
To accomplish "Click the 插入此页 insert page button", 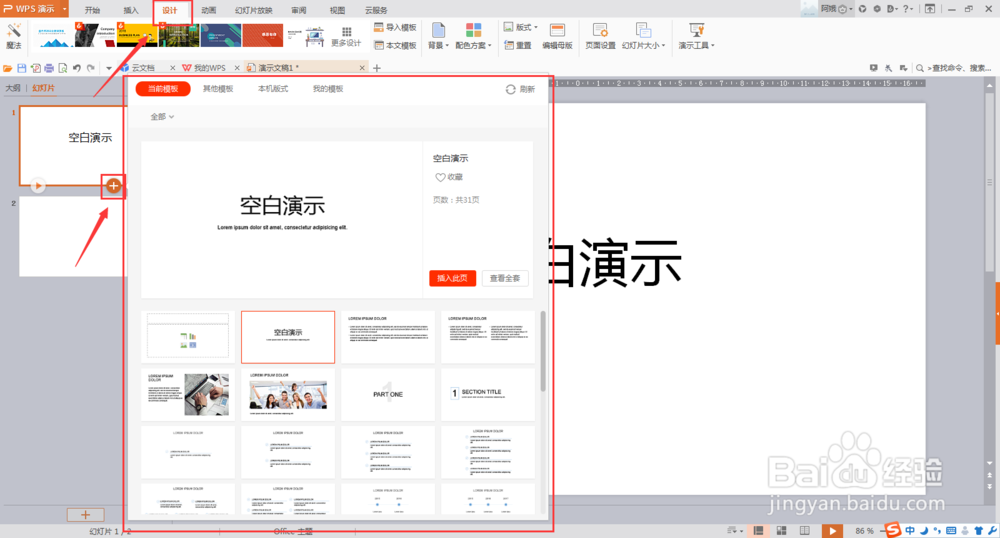I will 452,278.
